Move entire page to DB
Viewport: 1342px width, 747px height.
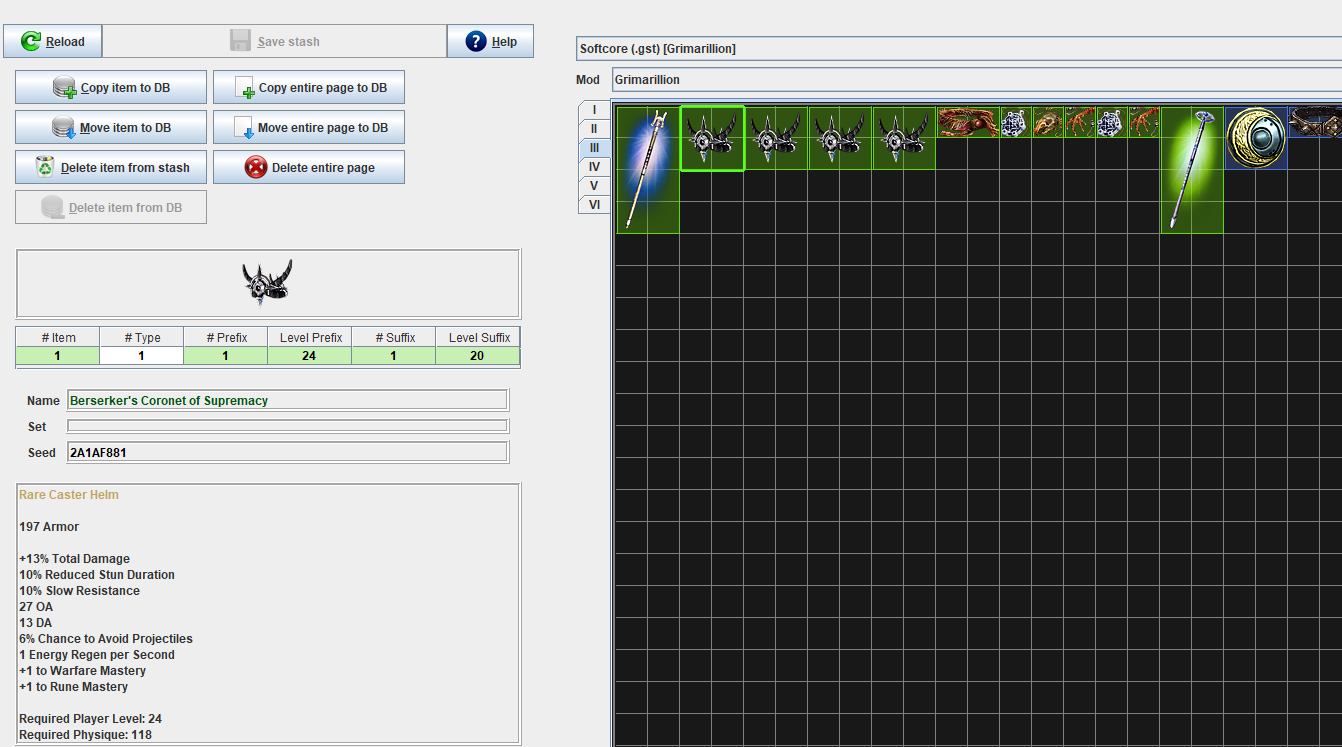pos(309,128)
